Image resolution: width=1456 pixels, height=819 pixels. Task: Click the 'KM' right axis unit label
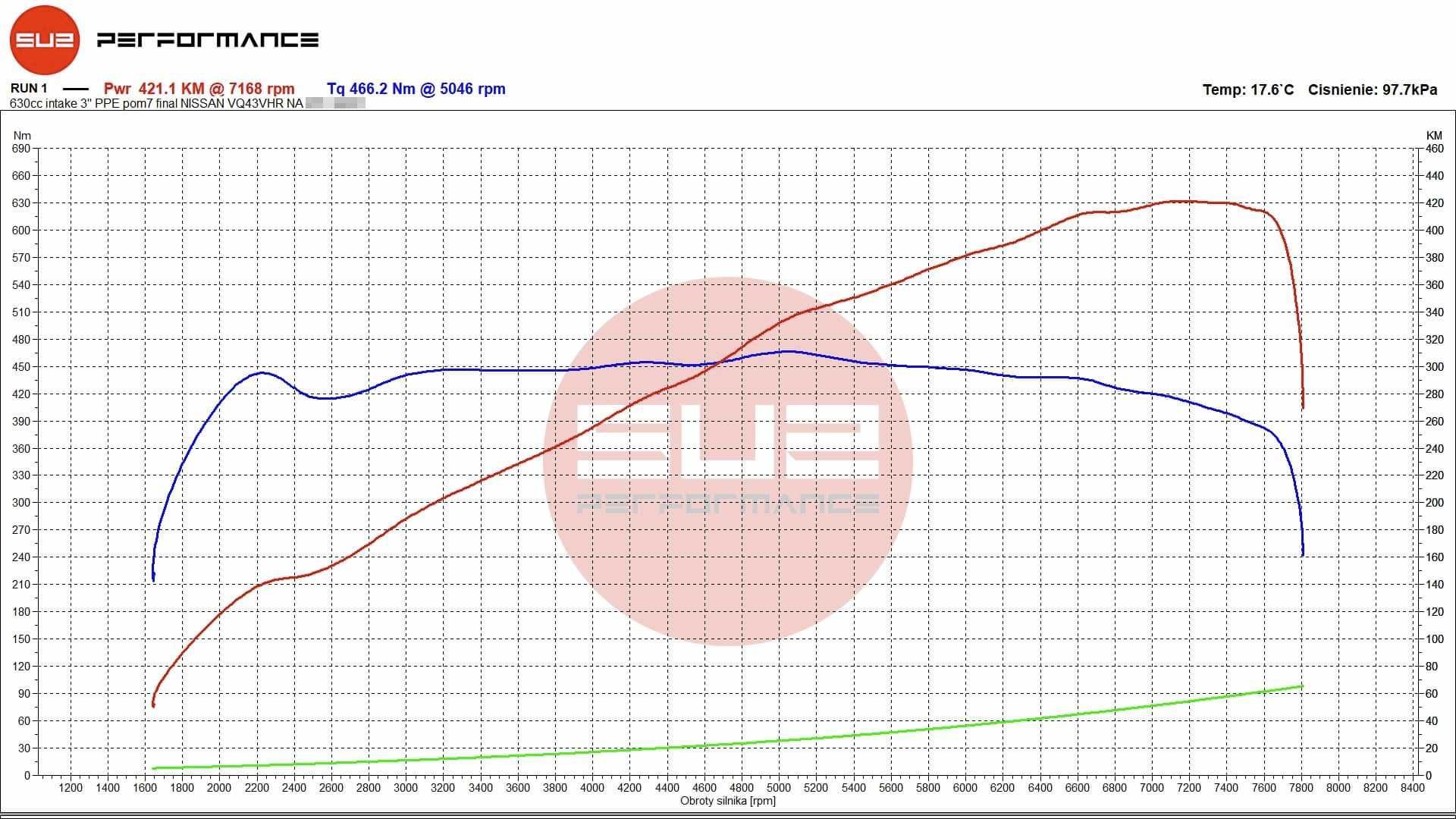(1433, 136)
